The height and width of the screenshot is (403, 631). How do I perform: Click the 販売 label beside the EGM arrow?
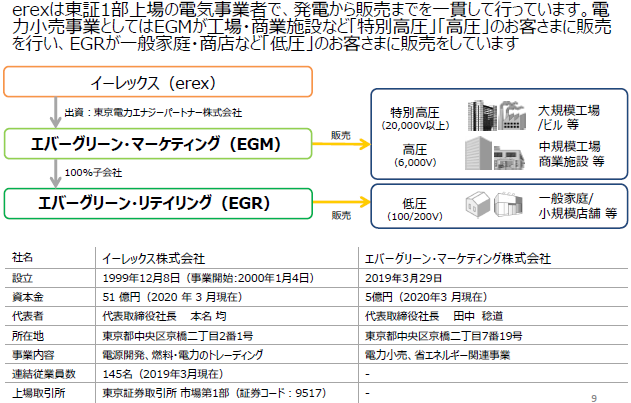(x=341, y=136)
